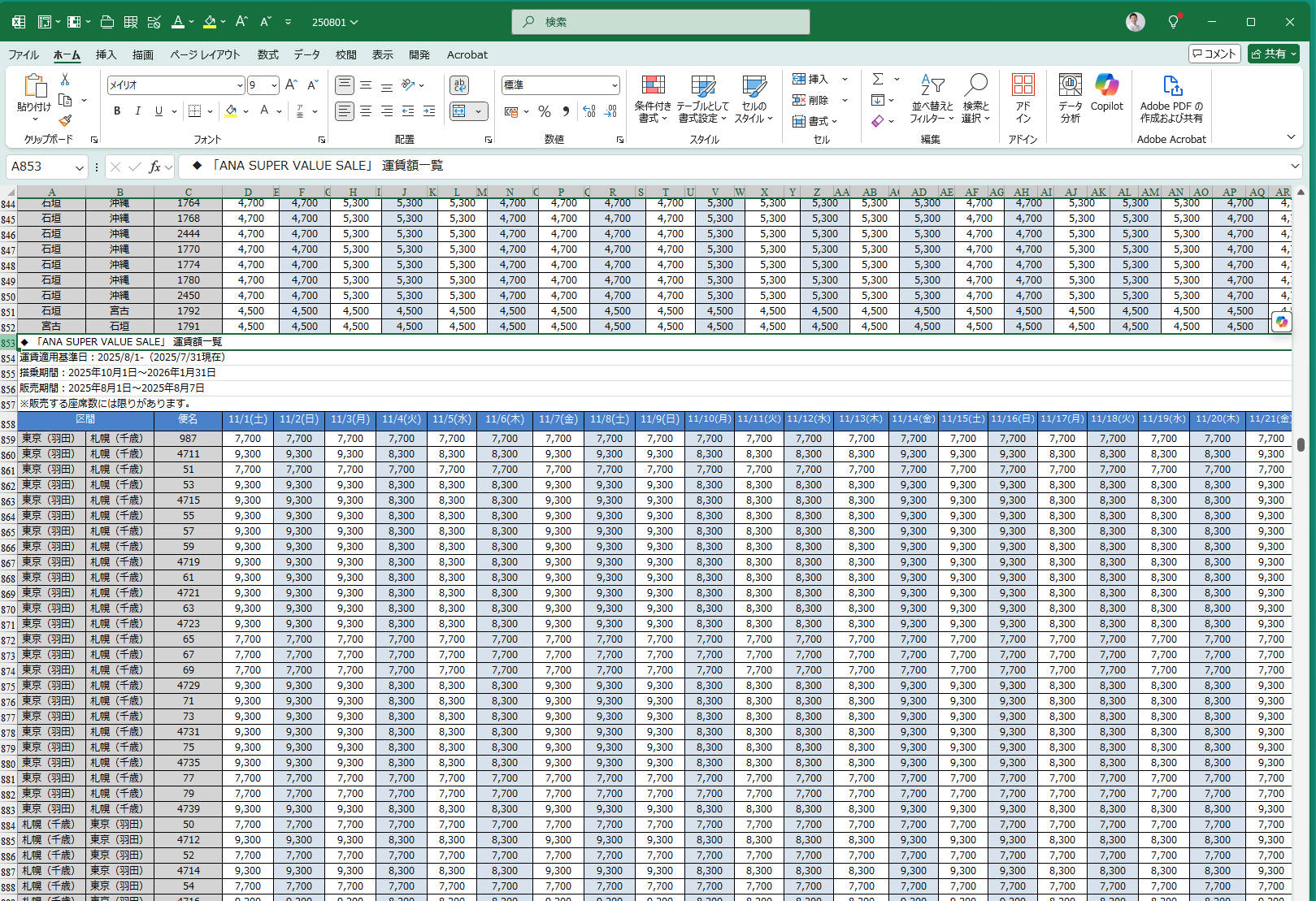Image resolution: width=1316 pixels, height=901 pixels.
Task: Switch to the 数式 (Formulas) tab
Action: point(268,54)
